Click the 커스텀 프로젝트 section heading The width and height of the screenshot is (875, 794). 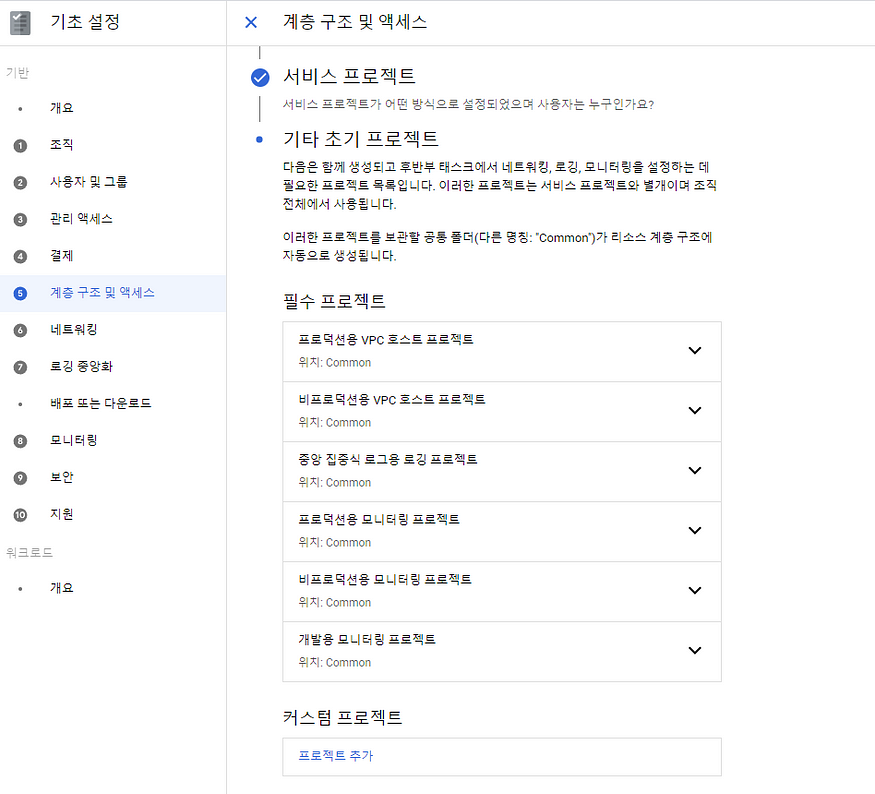343,717
